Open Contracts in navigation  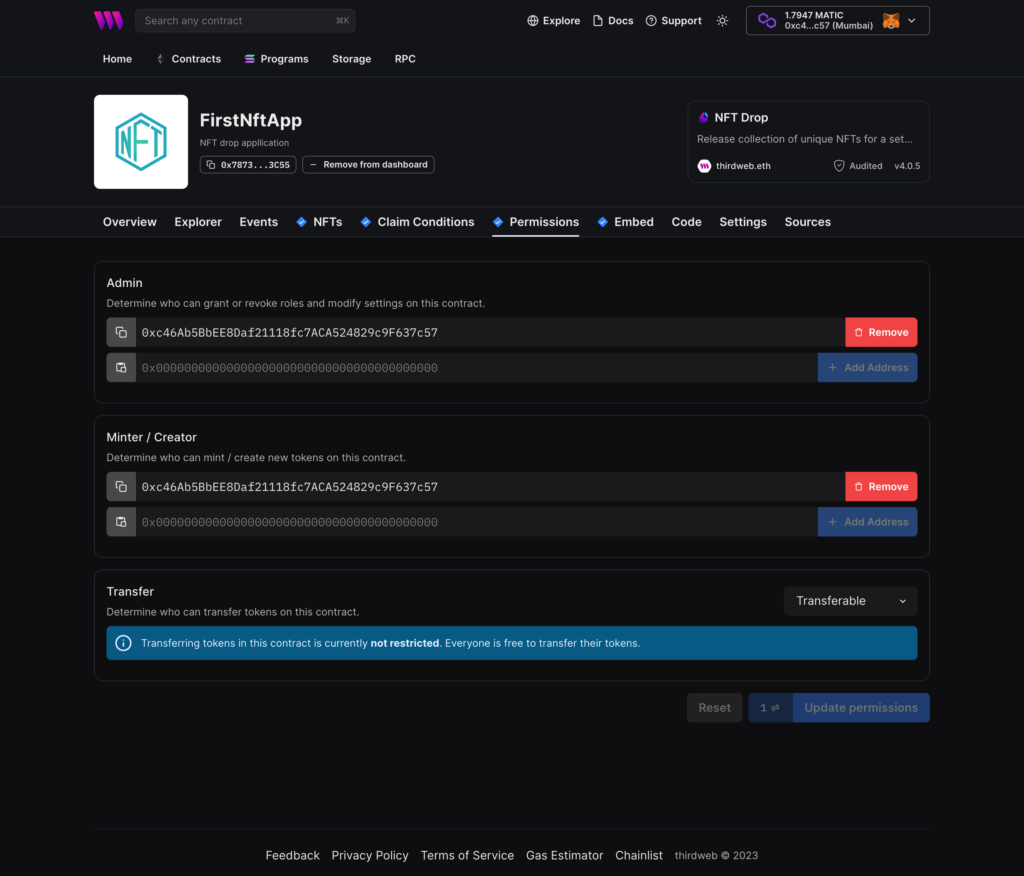coord(189,59)
